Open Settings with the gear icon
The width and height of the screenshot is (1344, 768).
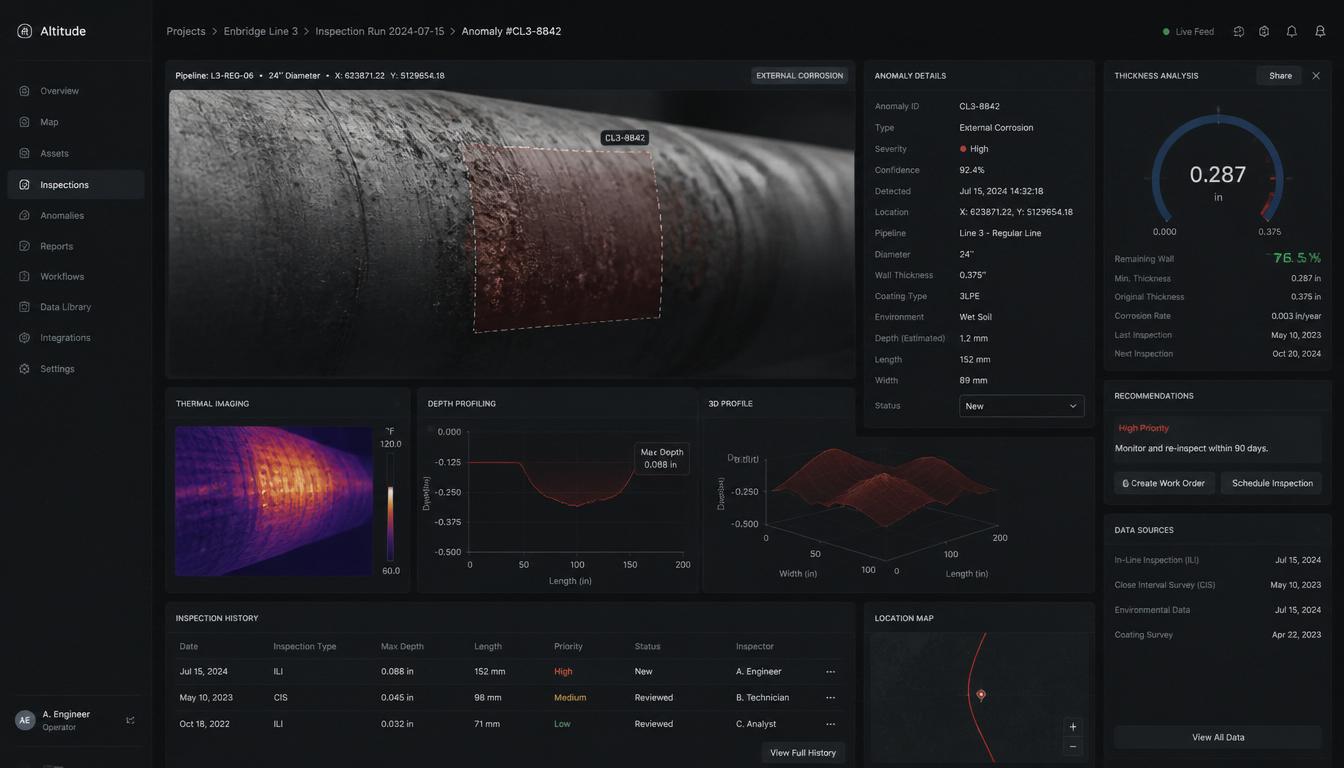[x=76, y=369]
